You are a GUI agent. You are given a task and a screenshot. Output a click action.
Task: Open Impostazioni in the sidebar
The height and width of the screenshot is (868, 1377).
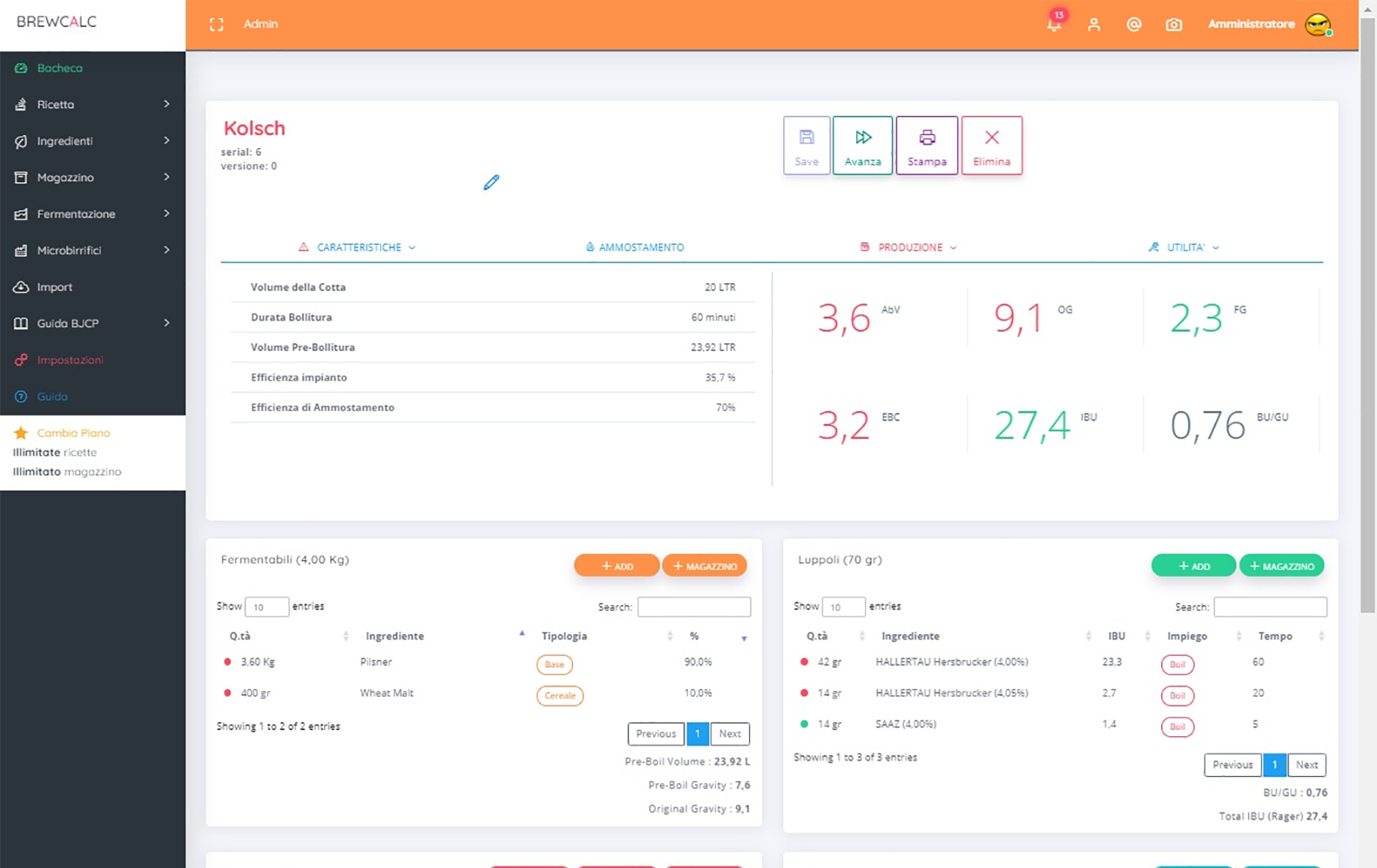point(93,360)
